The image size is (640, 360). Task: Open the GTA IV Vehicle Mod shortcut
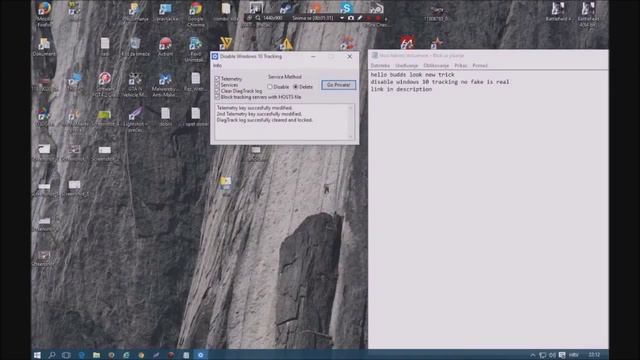135,85
